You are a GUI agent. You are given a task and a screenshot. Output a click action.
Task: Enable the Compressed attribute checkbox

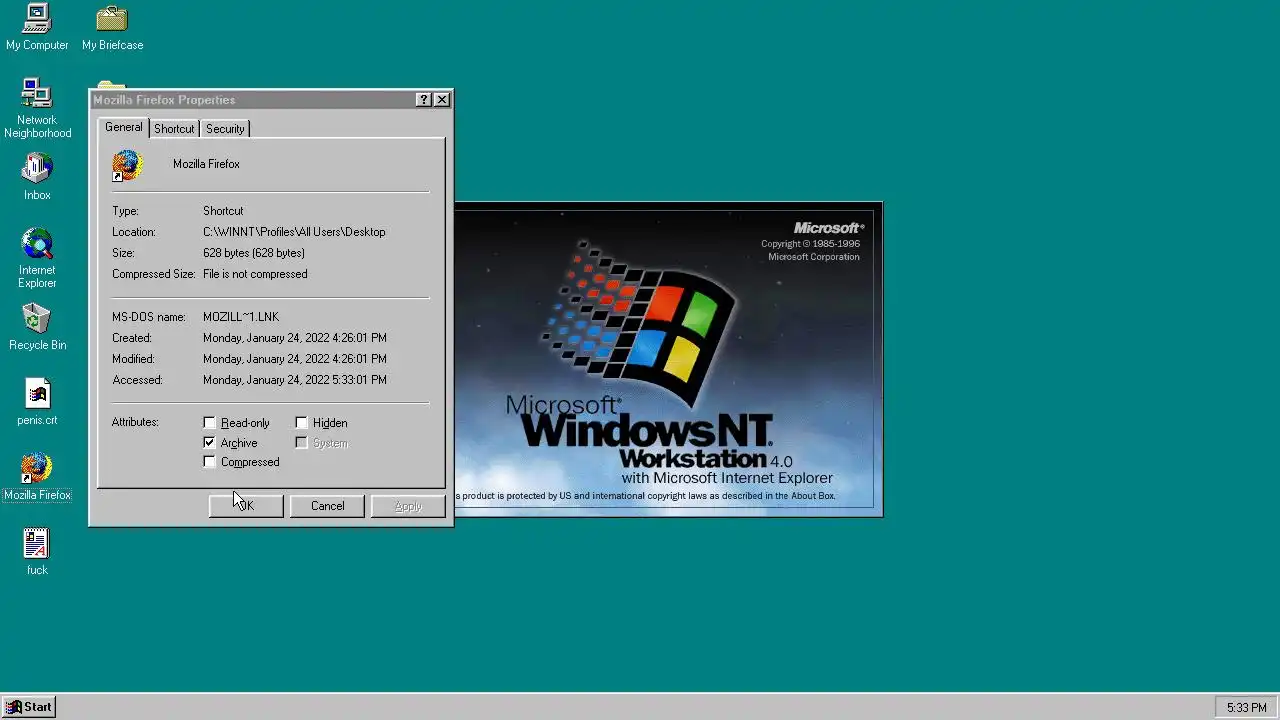point(209,462)
